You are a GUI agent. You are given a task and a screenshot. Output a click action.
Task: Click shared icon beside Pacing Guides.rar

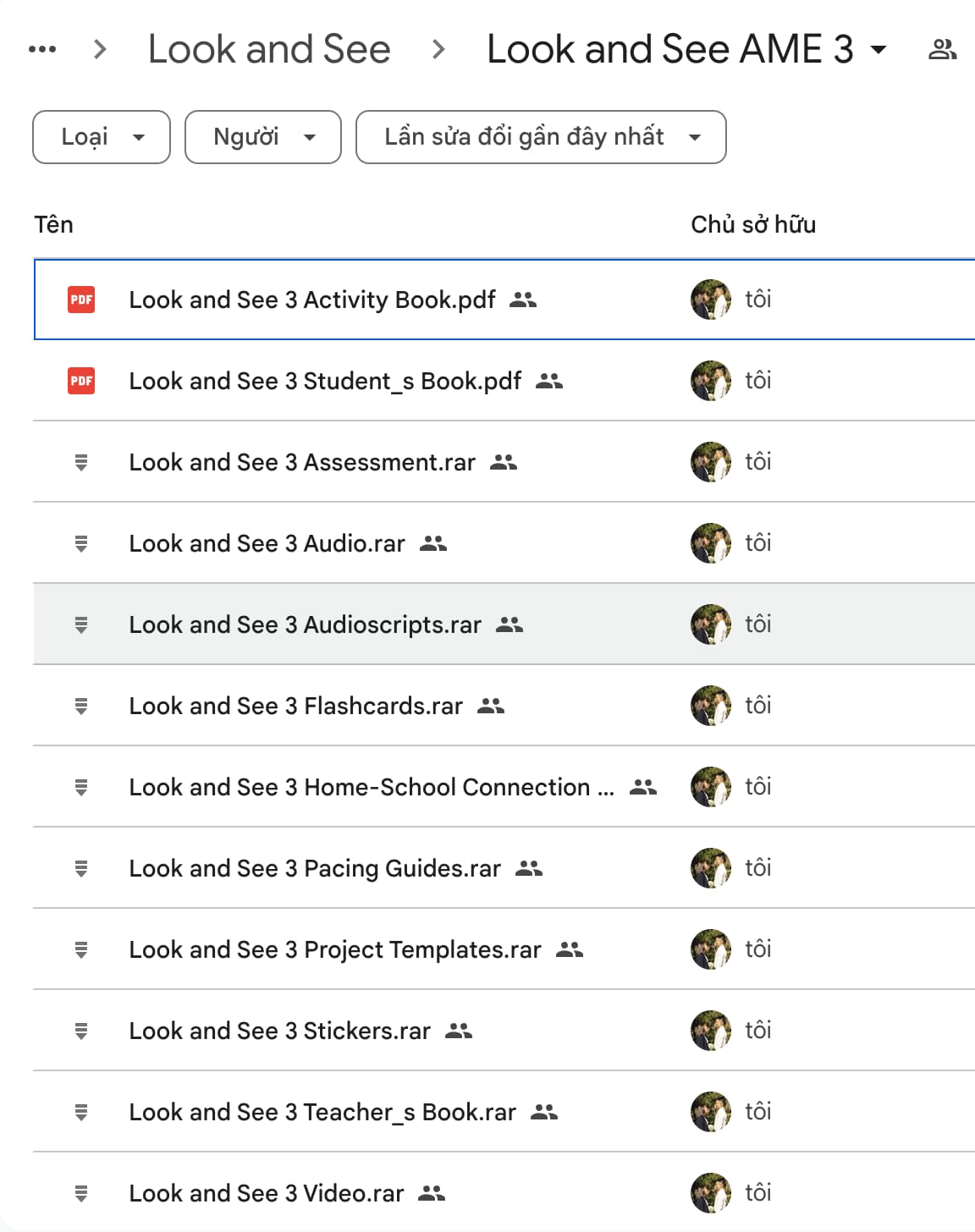click(529, 868)
